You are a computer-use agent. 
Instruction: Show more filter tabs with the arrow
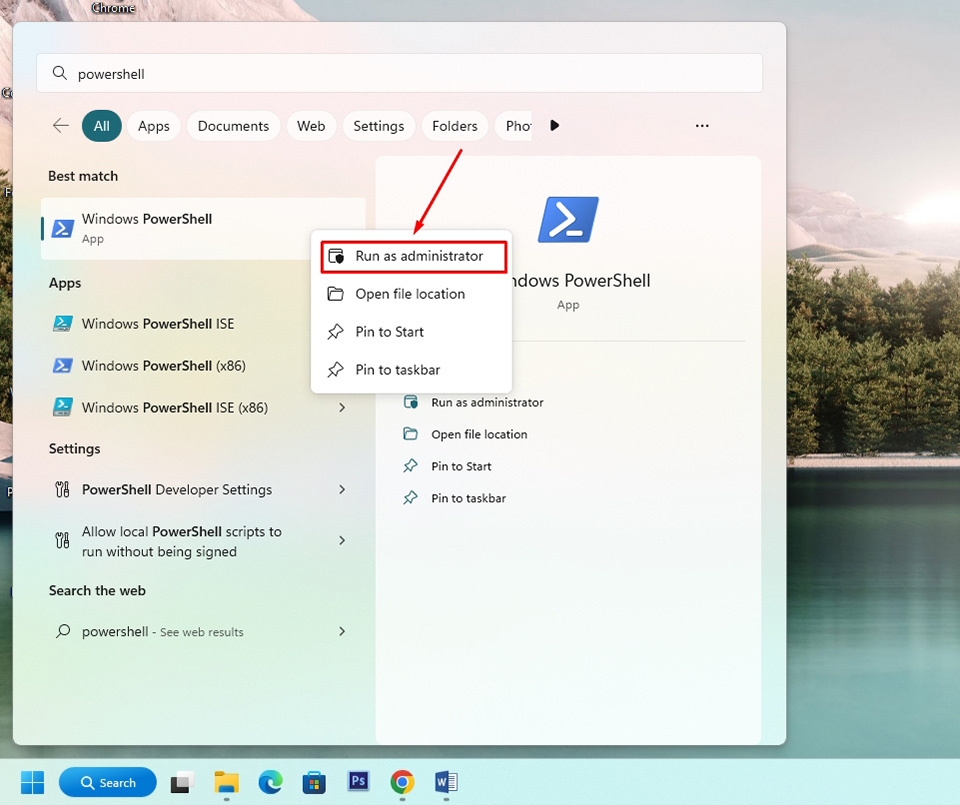[555, 125]
